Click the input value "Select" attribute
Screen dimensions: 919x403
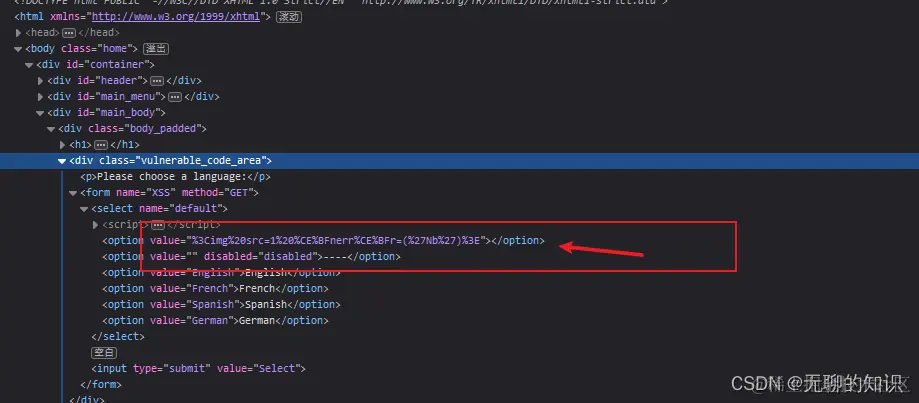click(258, 368)
